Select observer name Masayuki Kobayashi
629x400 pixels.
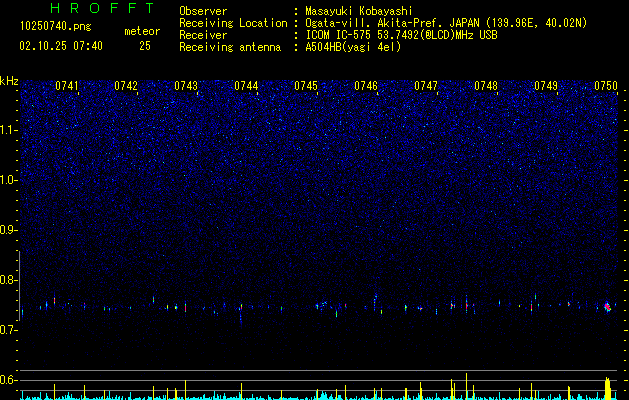coord(359,11)
